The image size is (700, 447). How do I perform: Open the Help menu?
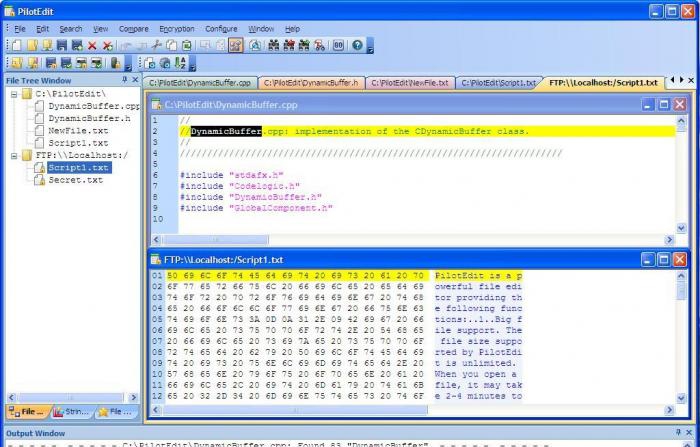pos(292,29)
